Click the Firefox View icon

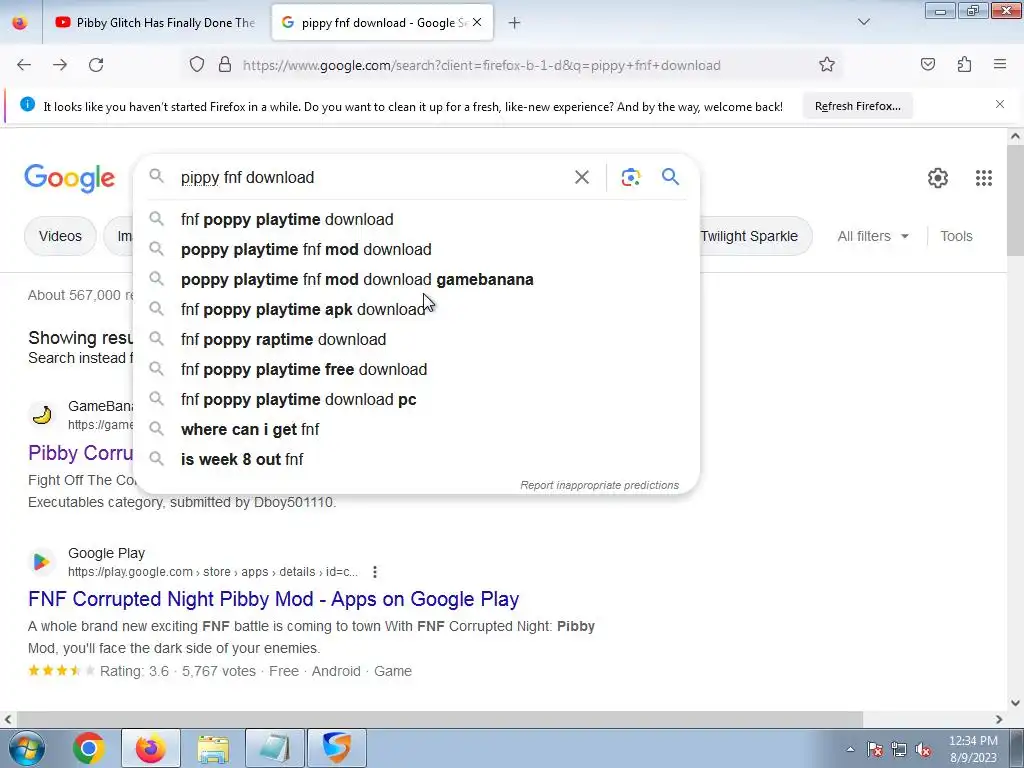pyautogui.click(x=20, y=22)
